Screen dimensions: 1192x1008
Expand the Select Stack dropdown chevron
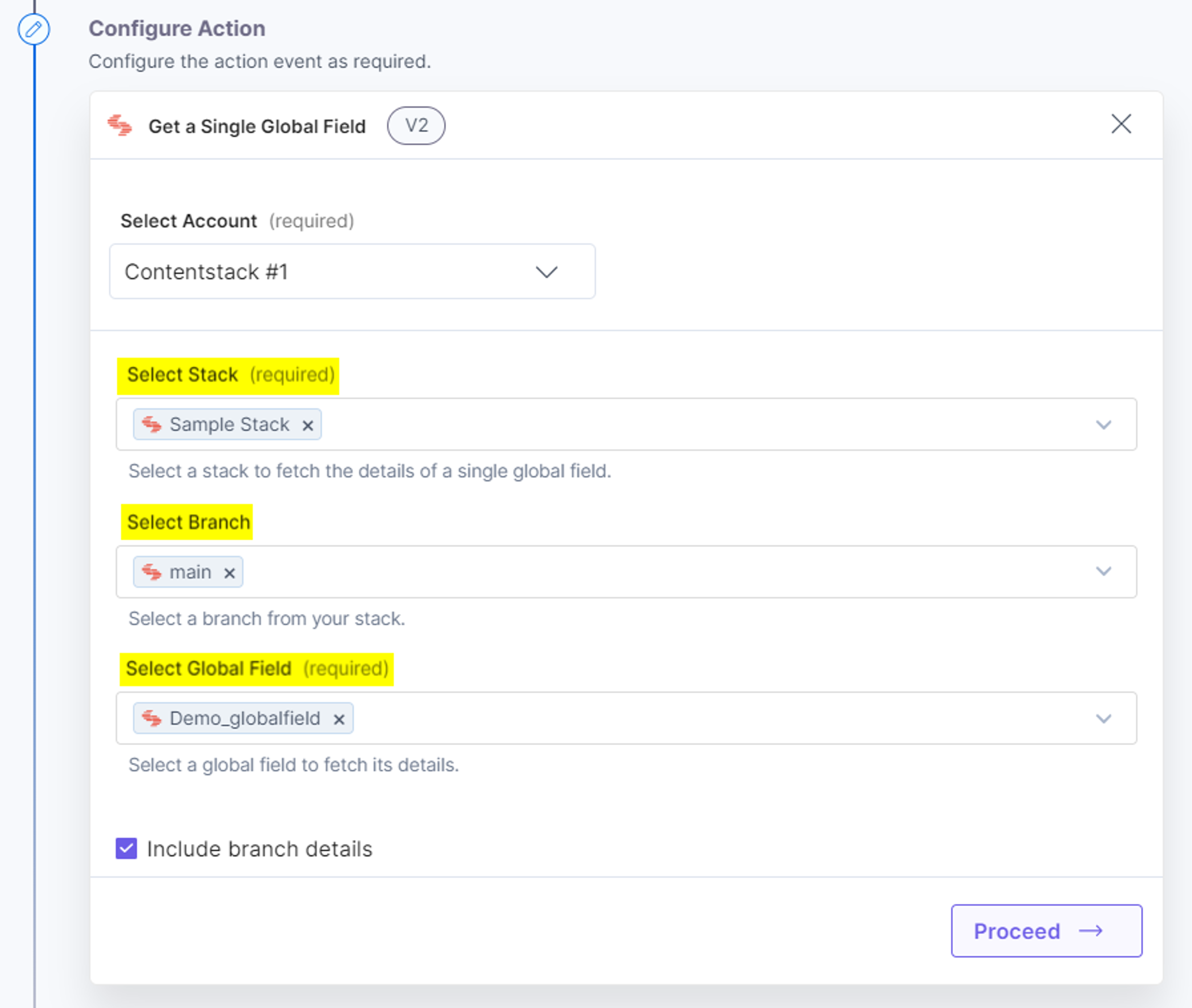[1103, 425]
